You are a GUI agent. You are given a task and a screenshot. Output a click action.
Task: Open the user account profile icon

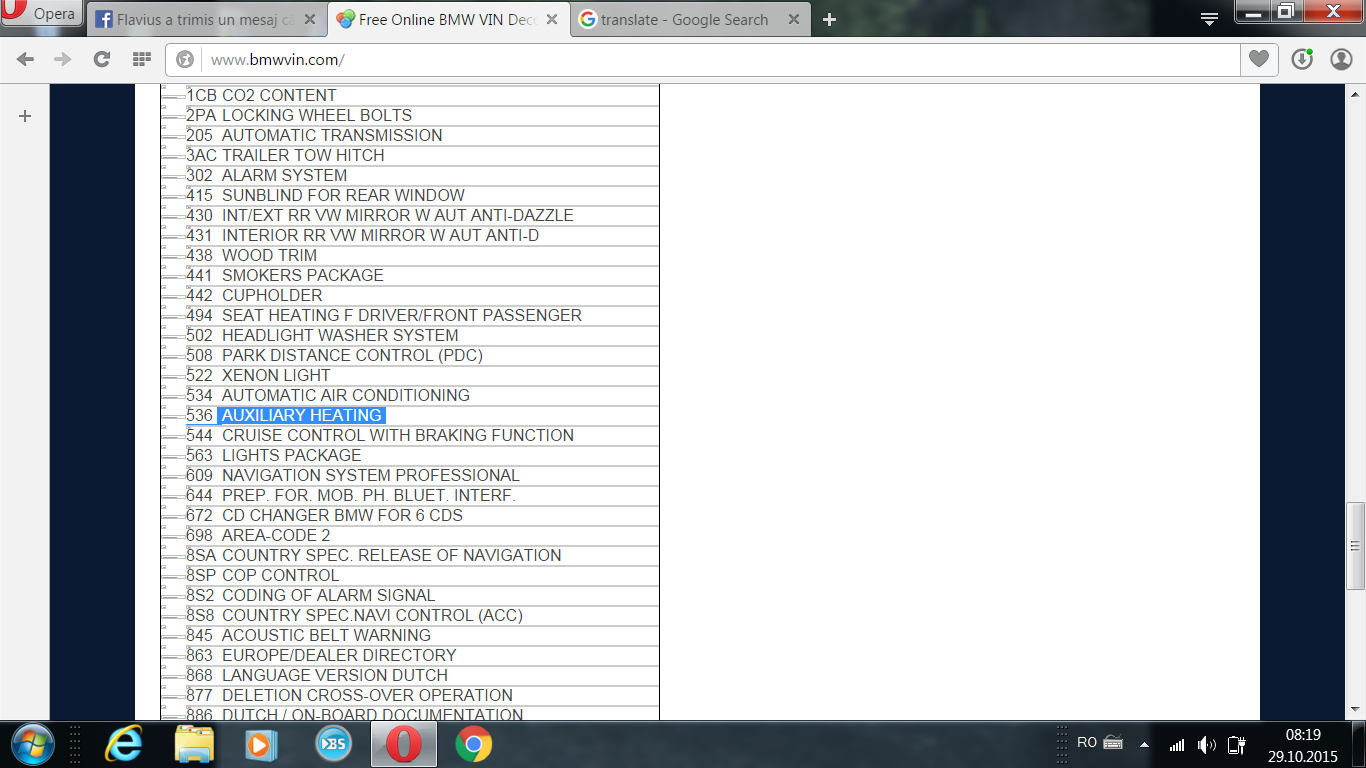click(x=1341, y=60)
